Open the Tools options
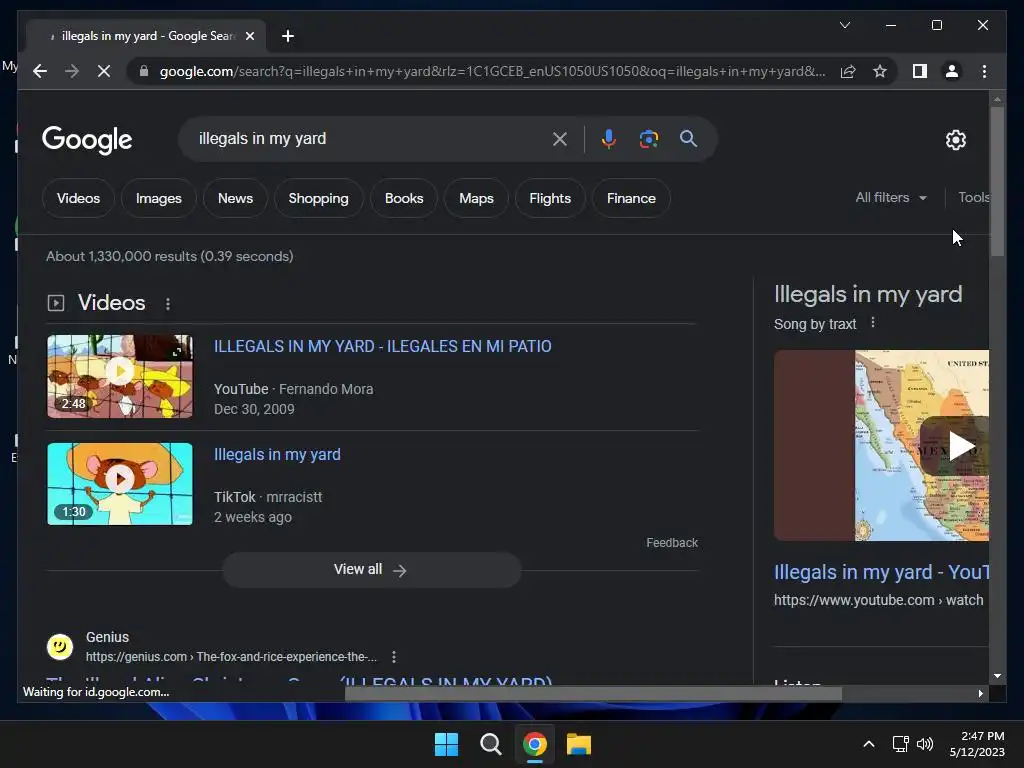Viewport: 1024px width, 768px height. tap(973, 197)
